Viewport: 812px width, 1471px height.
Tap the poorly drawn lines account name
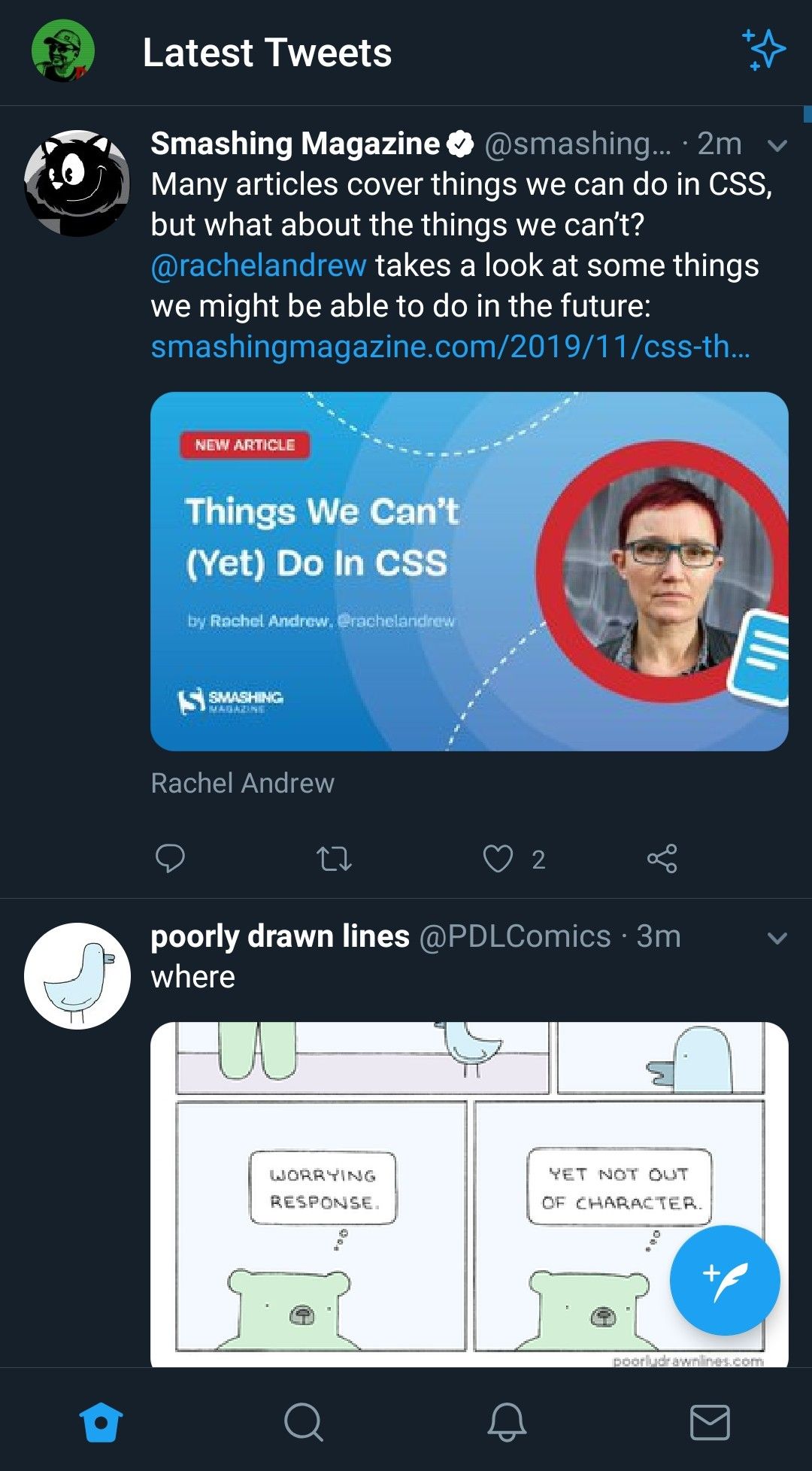coord(280,937)
